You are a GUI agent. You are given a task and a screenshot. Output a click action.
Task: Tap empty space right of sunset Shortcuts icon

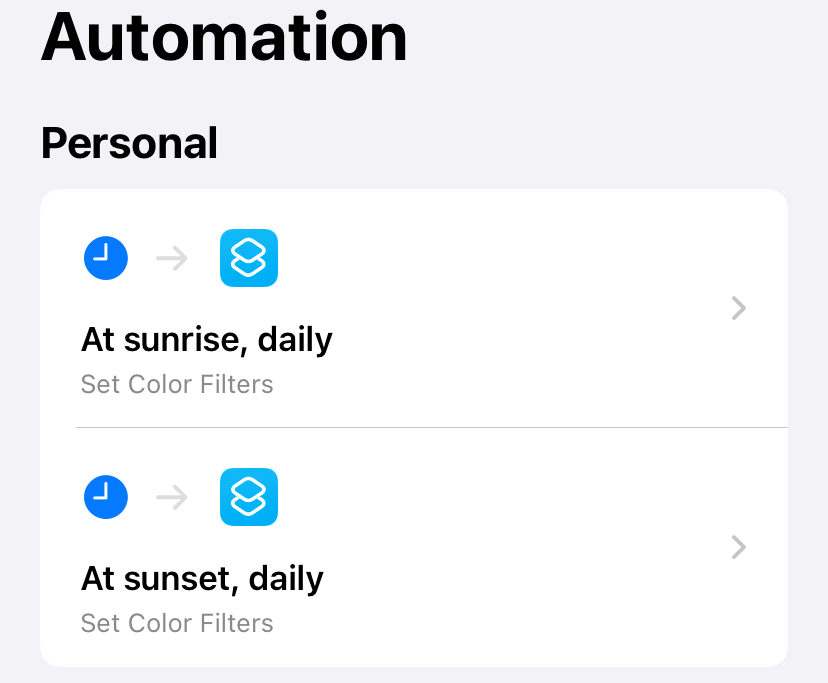[x=480, y=497]
